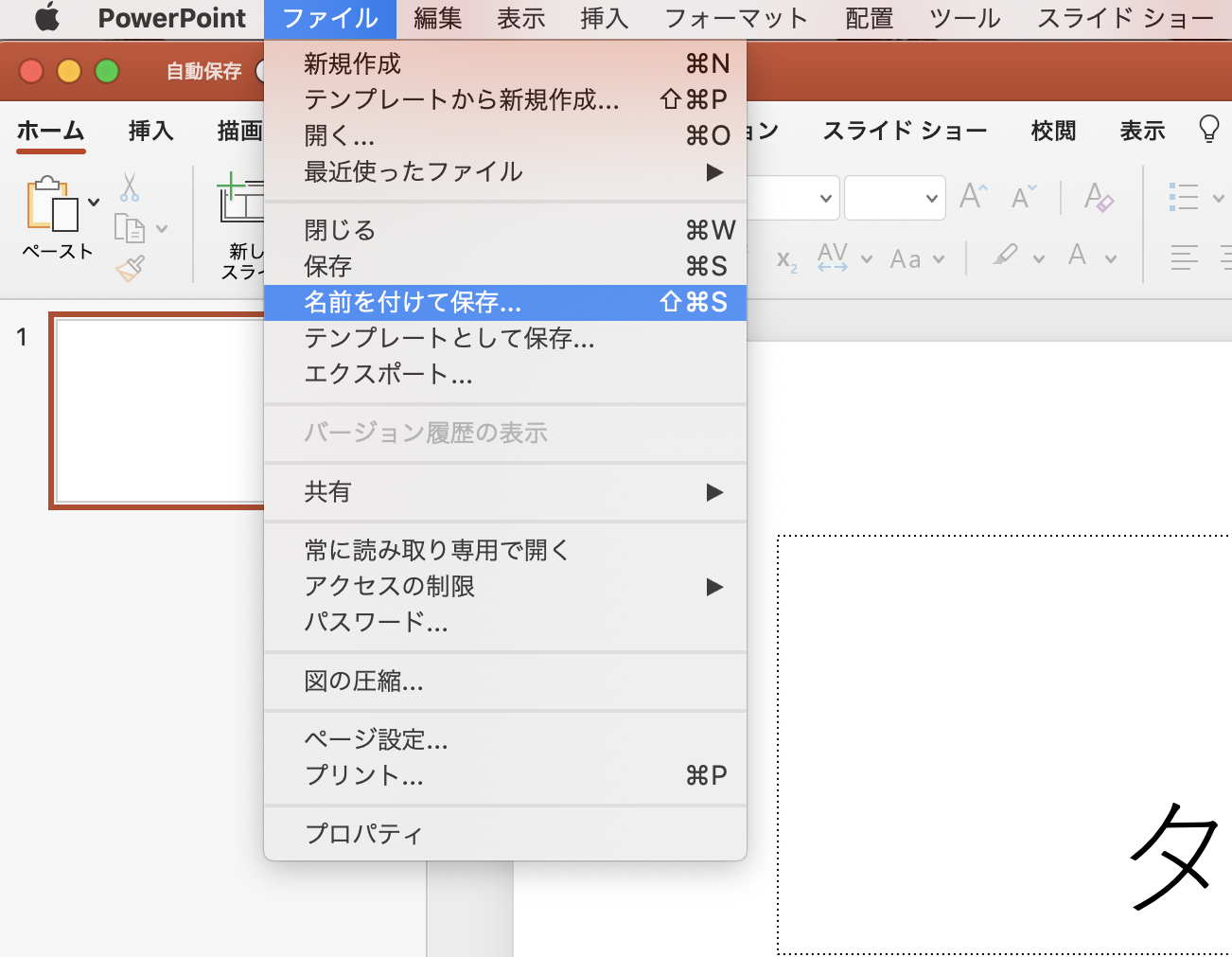Choose テンプレートから新規作成
1232x957 pixels.
(x=505, y=99)
